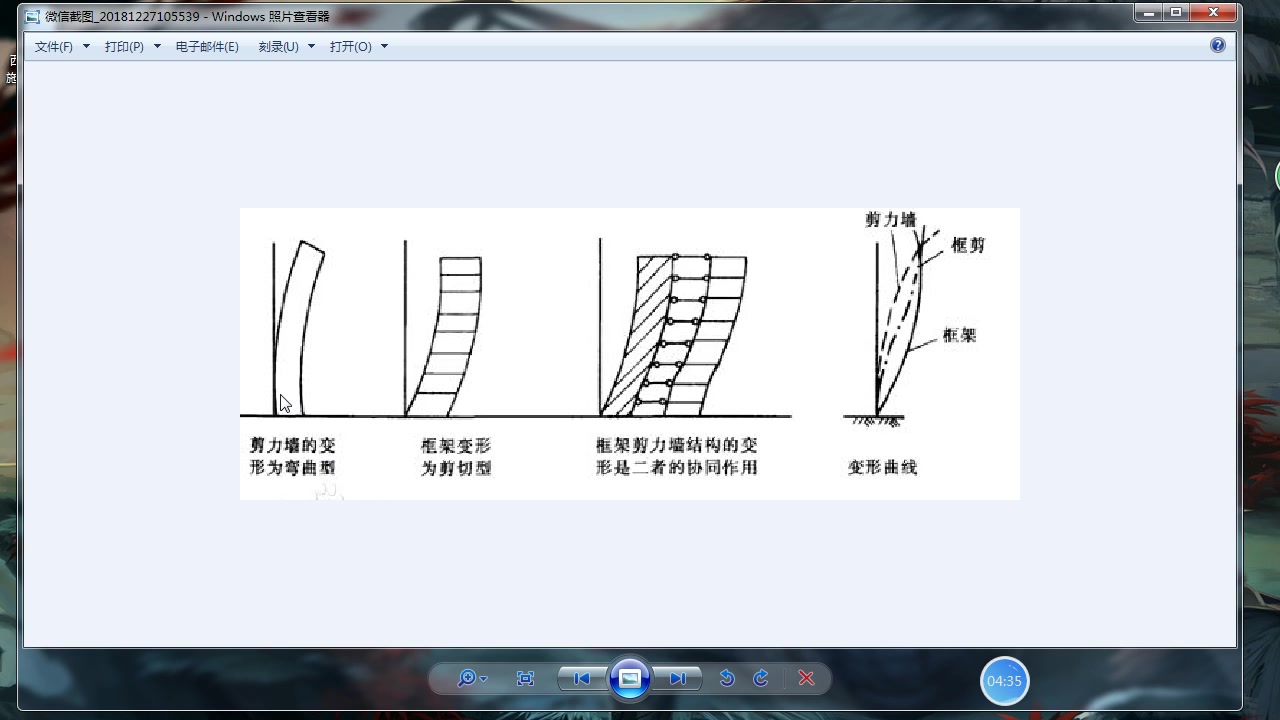The width and height of the screenshot is (1280, 720).
Task: Expand the zoom magnifier dropdown arrow
Action: 484,679
